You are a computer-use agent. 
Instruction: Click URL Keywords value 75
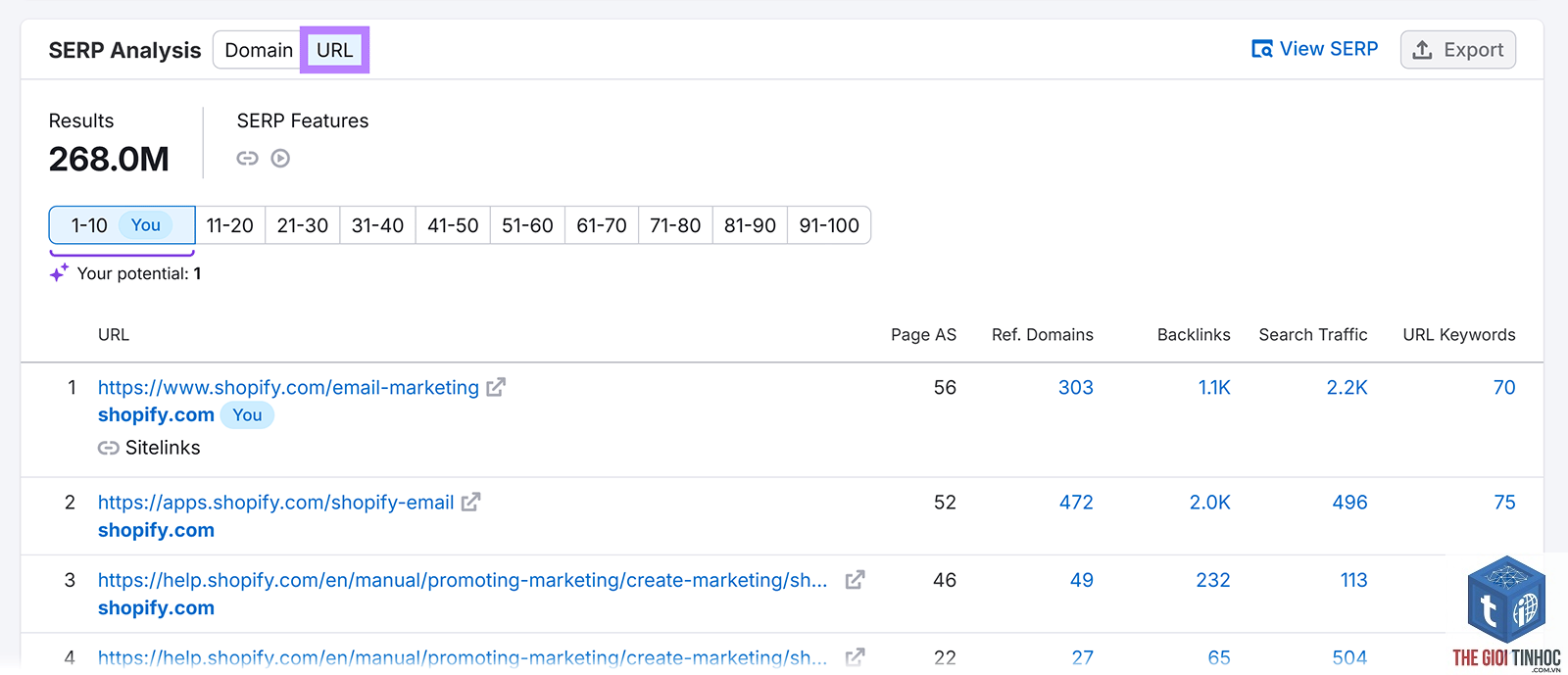(x=1504, y=503)
